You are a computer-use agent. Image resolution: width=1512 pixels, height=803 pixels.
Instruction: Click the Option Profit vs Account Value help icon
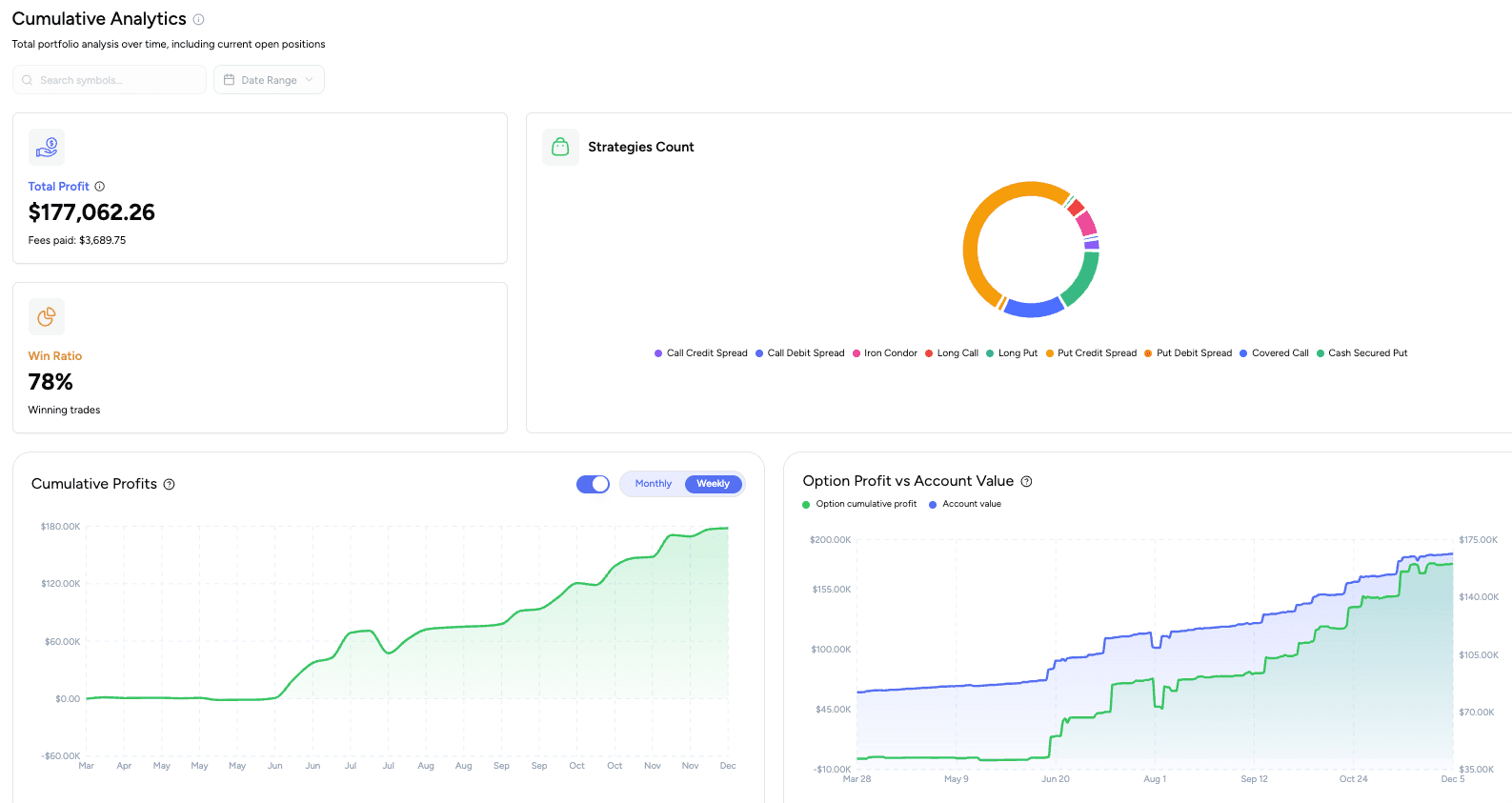click(1026, 482)
